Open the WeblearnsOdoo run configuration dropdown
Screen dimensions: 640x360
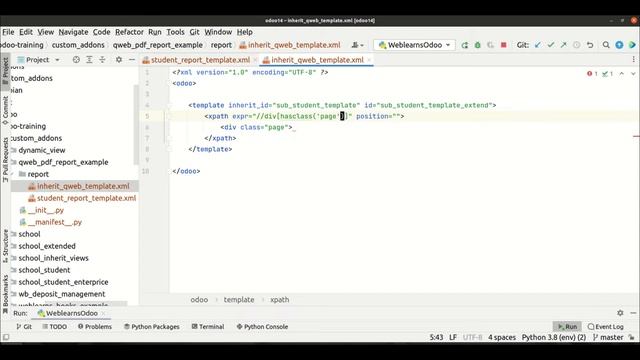point(414,45)
